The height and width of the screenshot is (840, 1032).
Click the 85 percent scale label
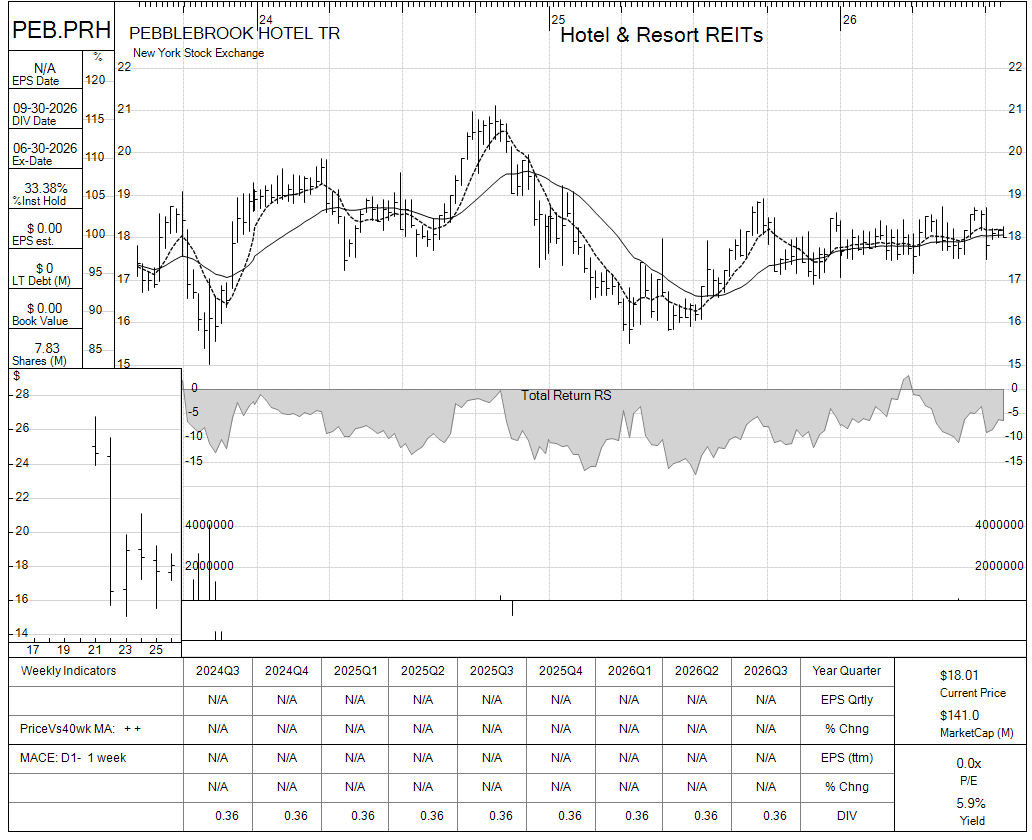[x=95, y=349]
